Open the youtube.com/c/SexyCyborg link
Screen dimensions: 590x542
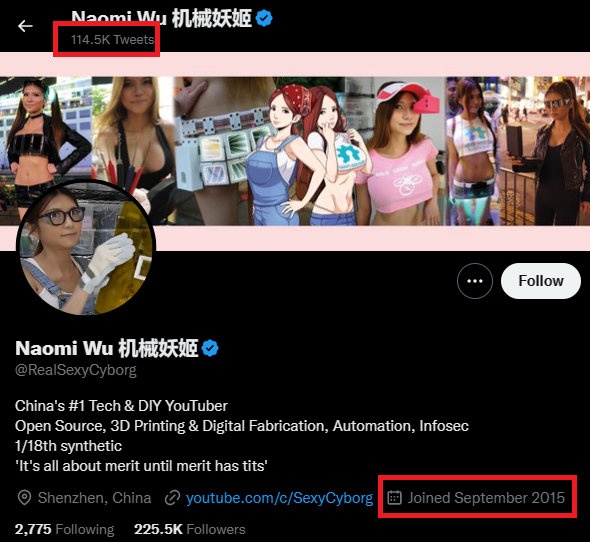[279, 498]
